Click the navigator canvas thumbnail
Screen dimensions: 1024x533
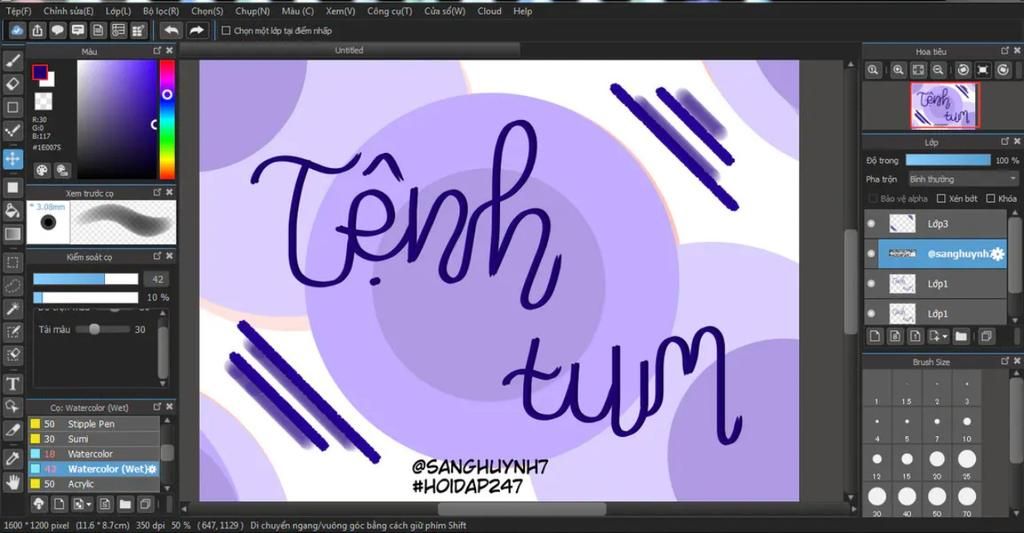click(x=945, y=106)
